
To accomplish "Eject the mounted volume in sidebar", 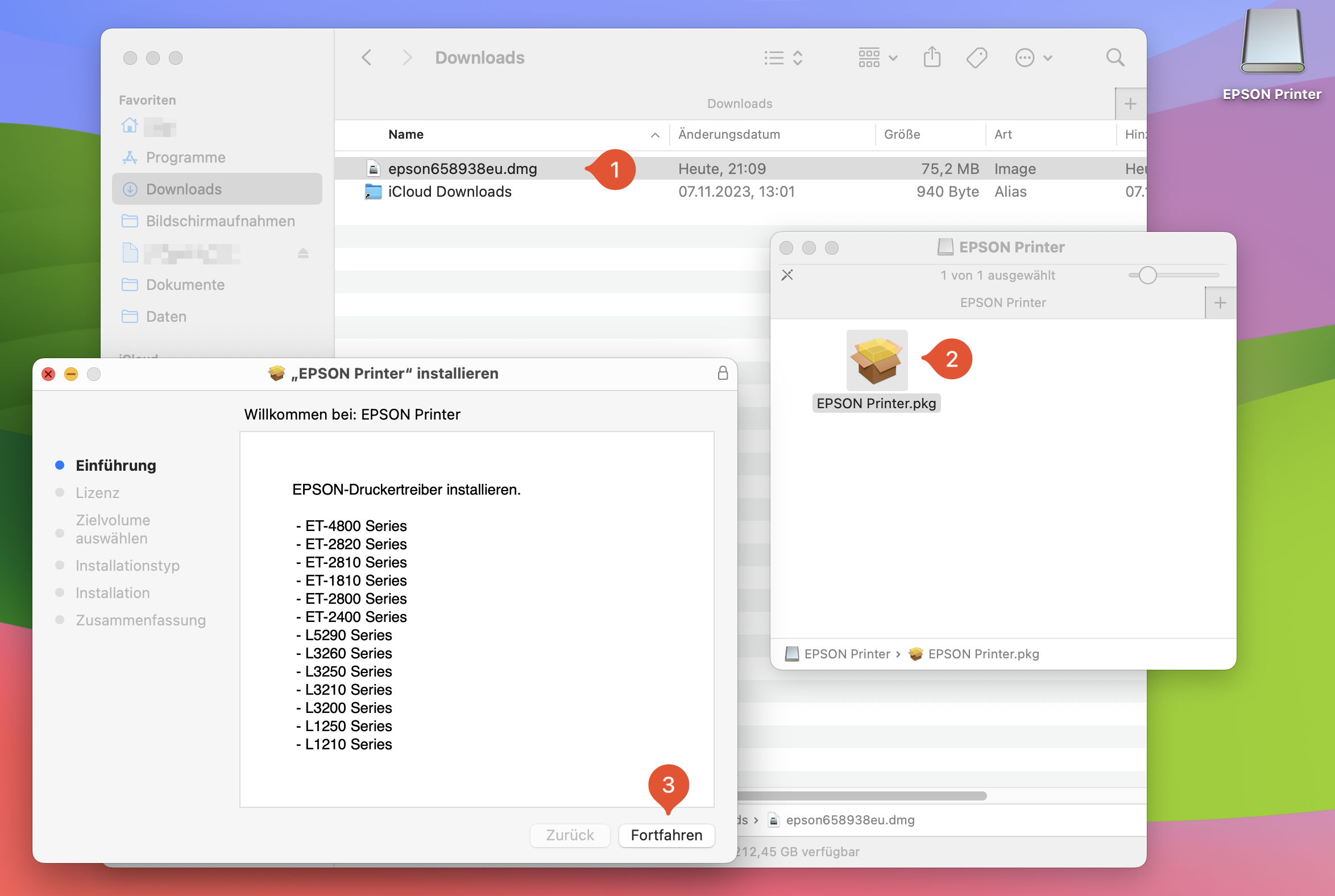I will [x=303, y=253].
